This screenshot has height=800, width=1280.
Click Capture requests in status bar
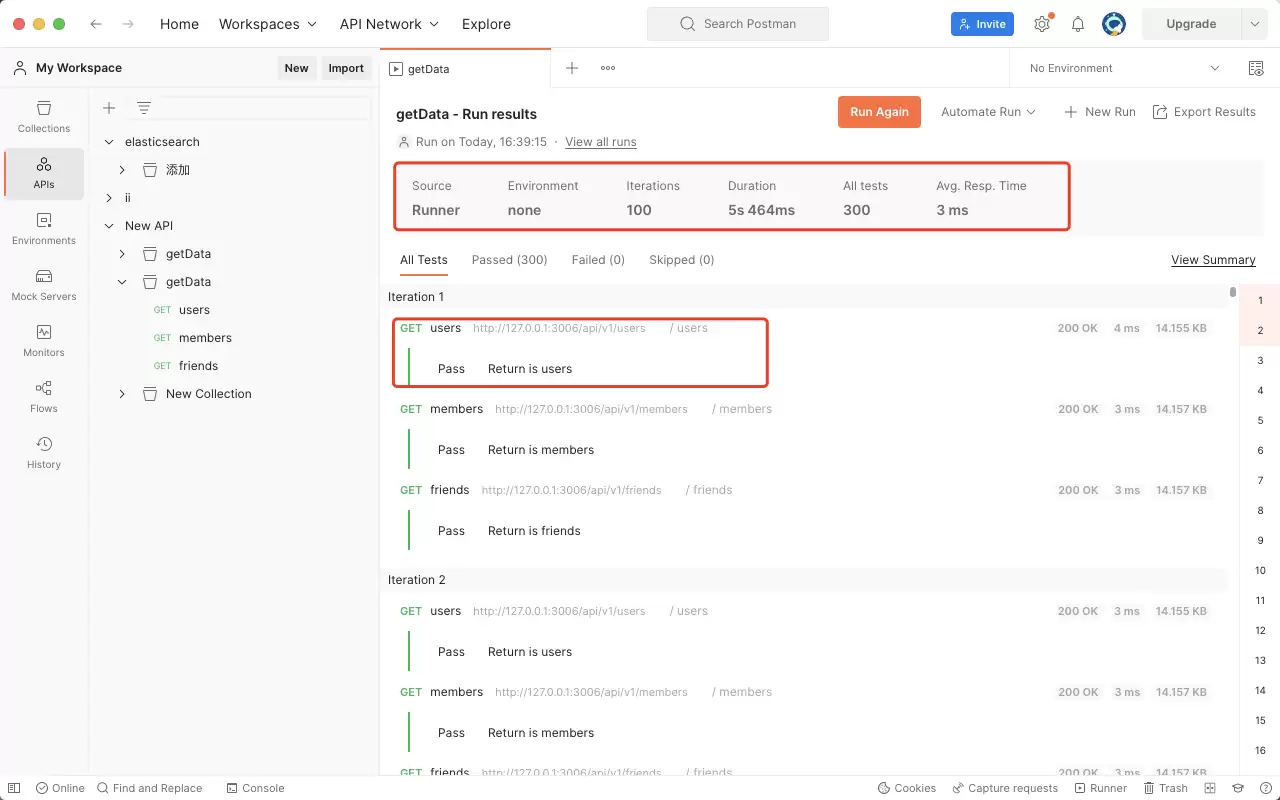[1005, 788]
